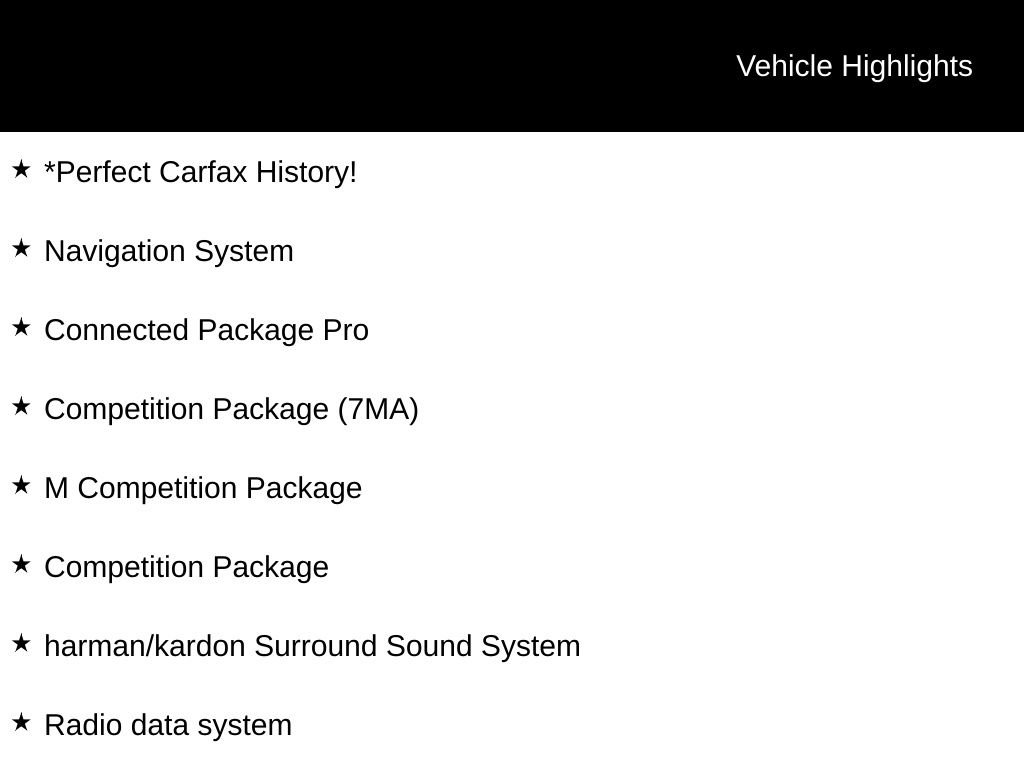Click the Competition Package entry without code
The width and height of the screenshot is (1024, 768).
click(x=187, y=568)
